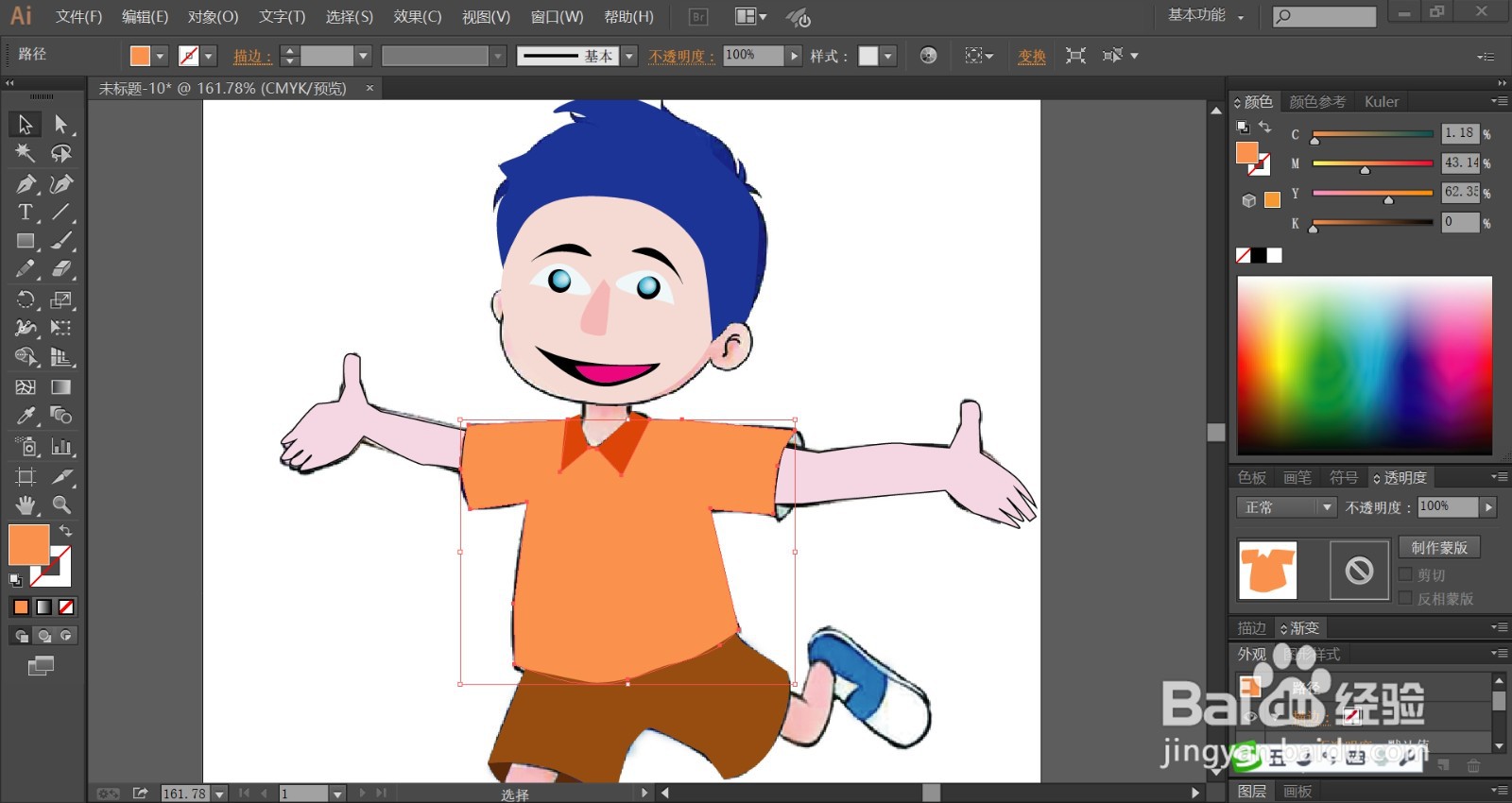Open the 基本功能 workspace dropdown
The image size is (1512, 803).
tap(1206, 16)
